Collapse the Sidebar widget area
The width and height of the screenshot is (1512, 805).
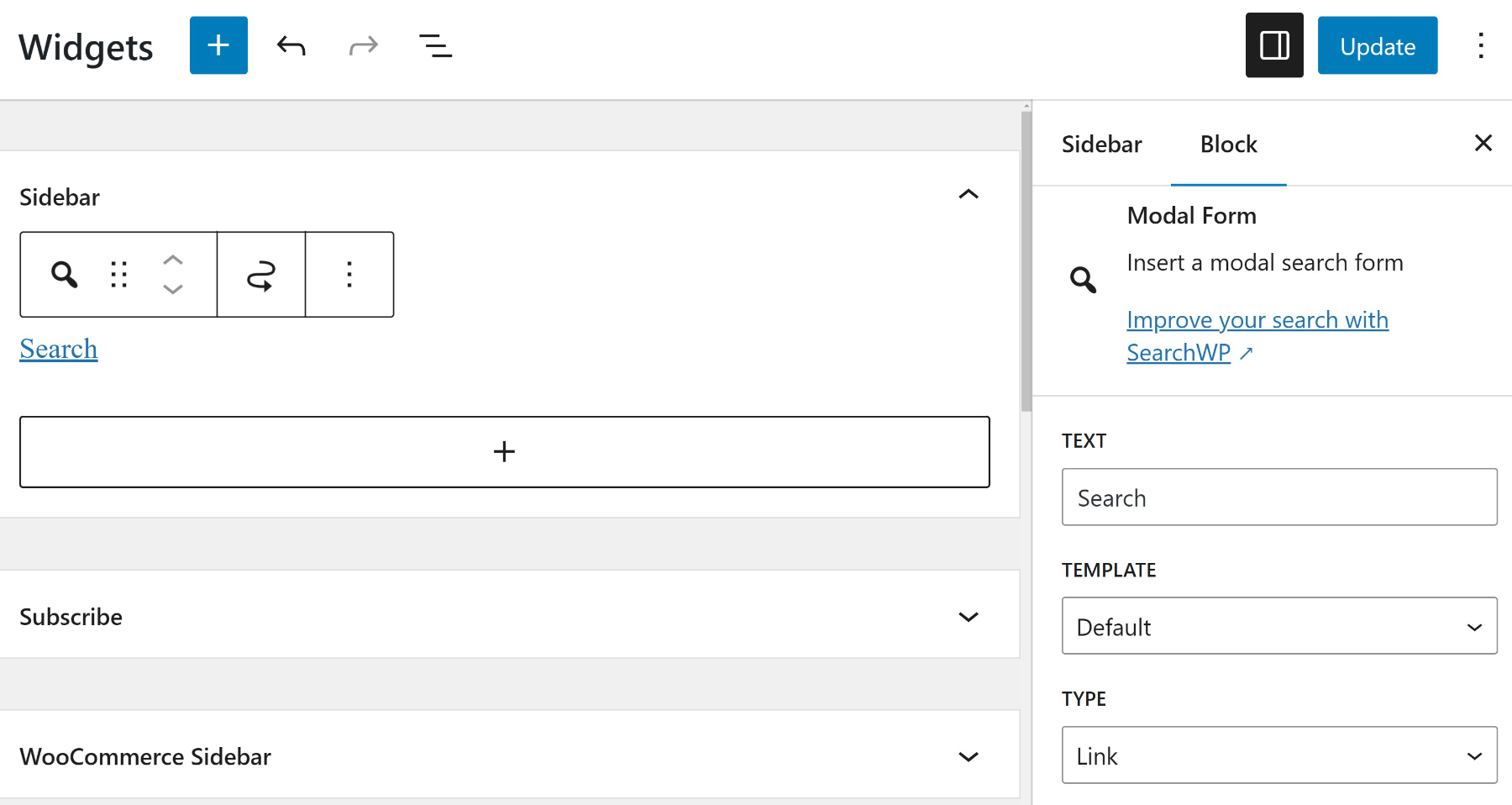click(969, 195)
